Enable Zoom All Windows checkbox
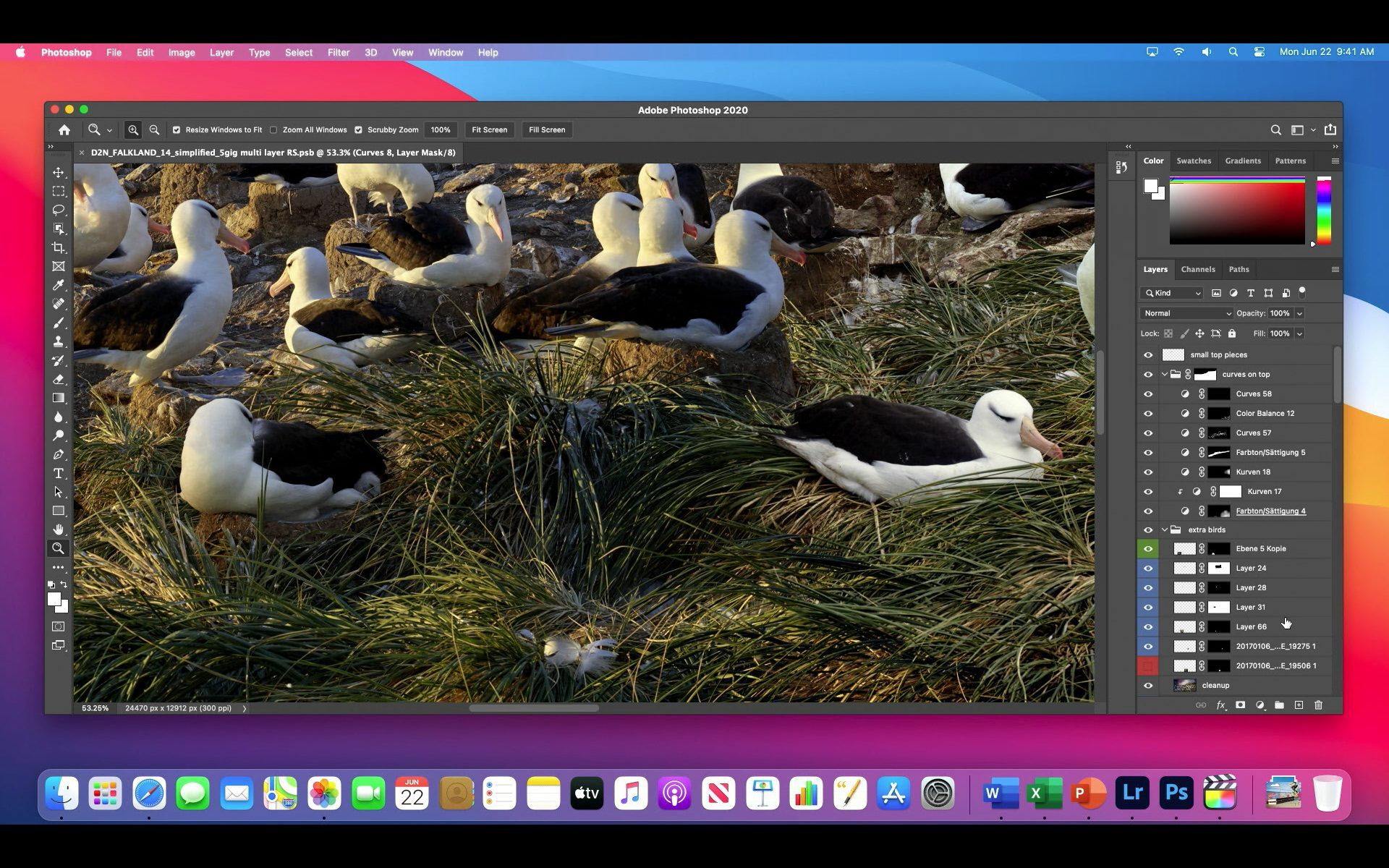 273,130
